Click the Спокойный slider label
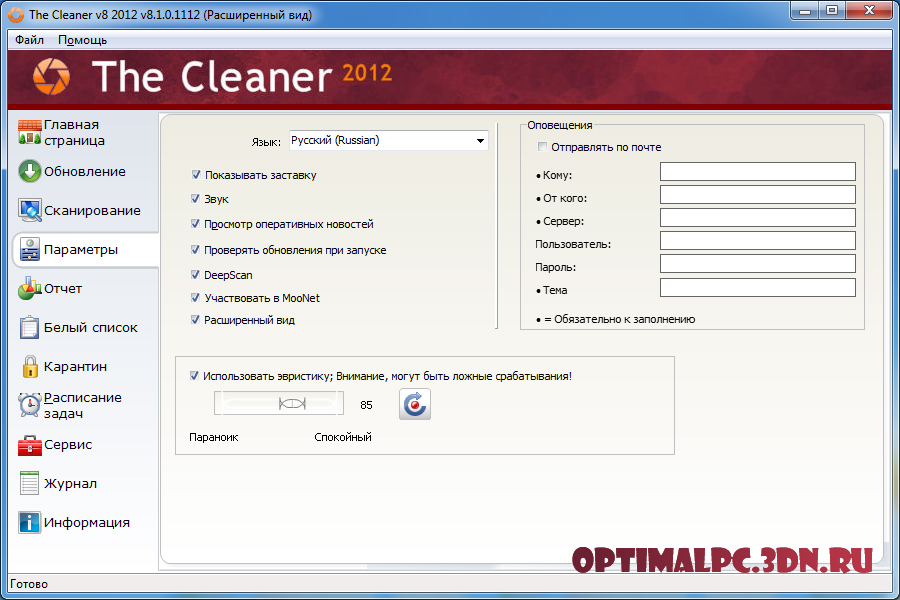This screenshot has width=900, height=600. [343, 437]
